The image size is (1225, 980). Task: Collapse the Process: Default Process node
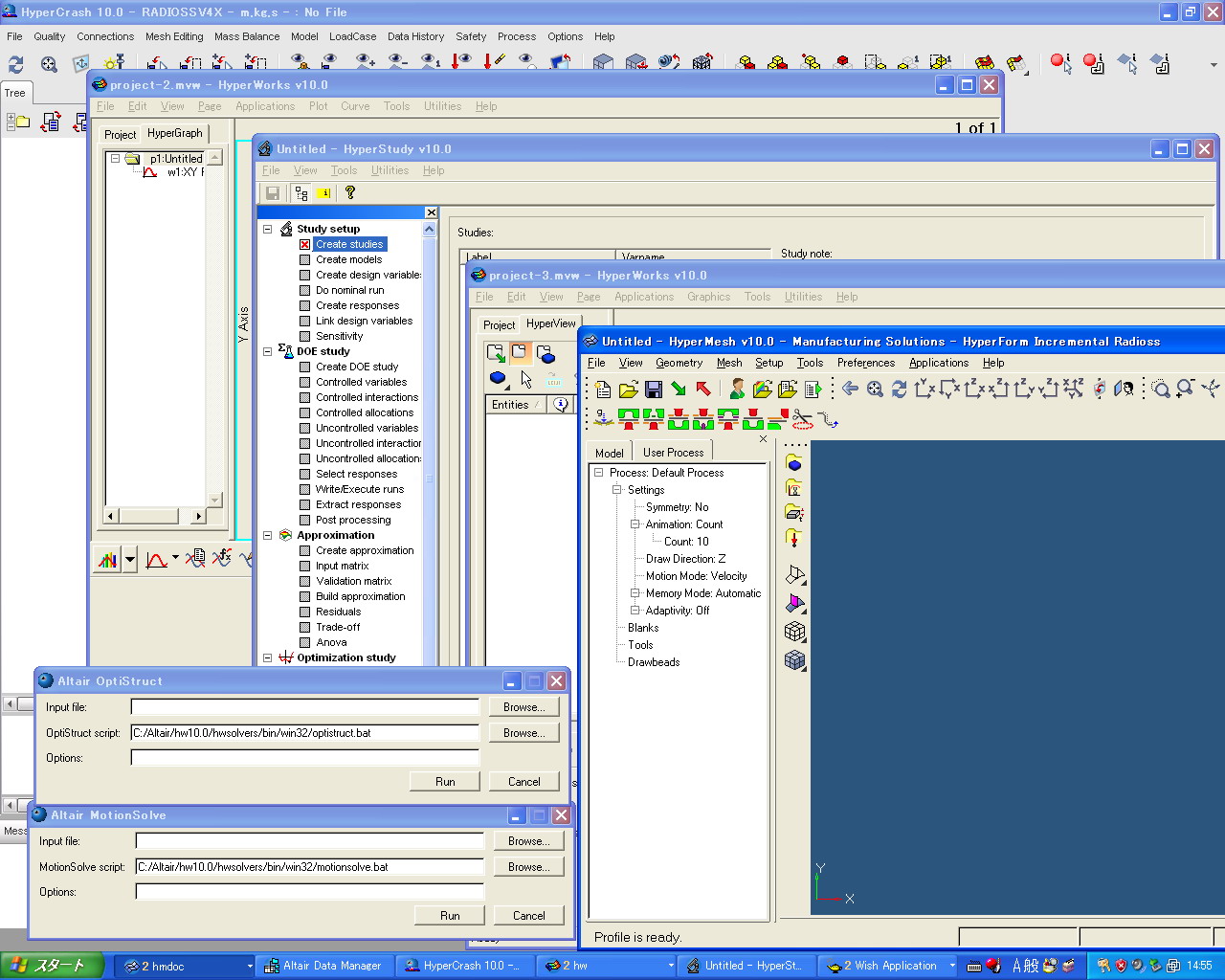tap(598, 472)
